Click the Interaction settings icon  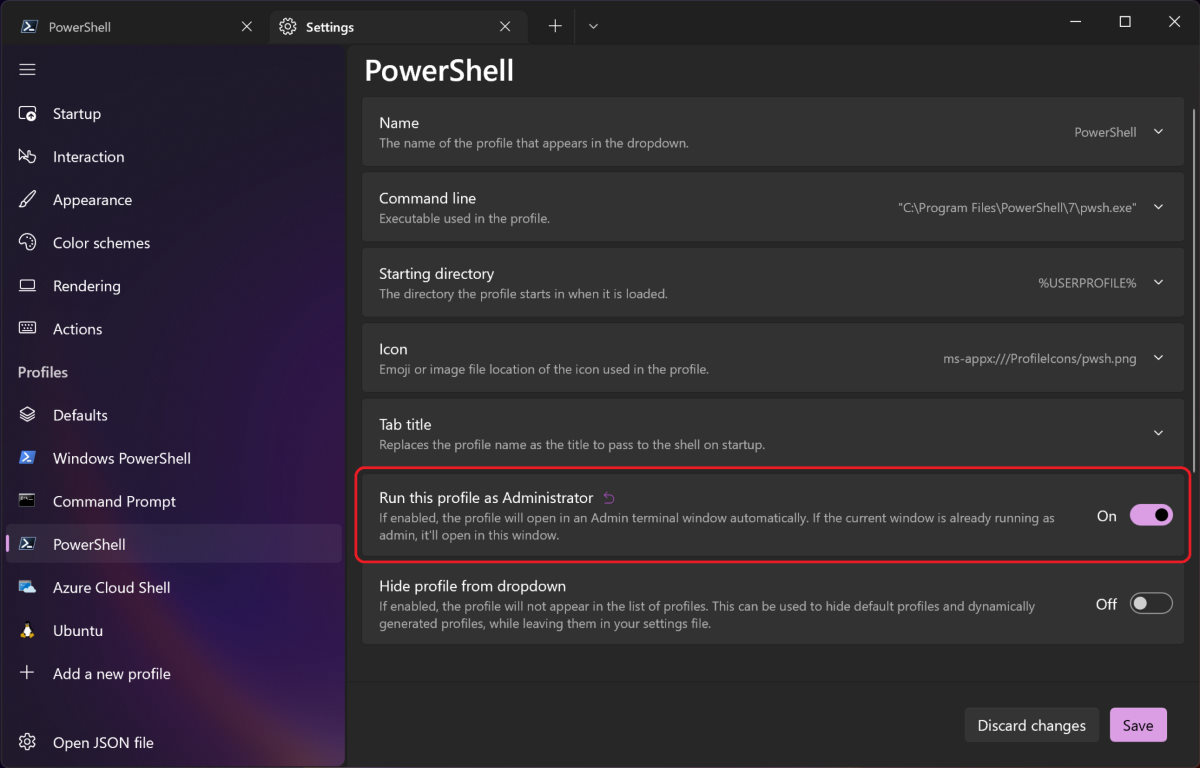point(28,156)
